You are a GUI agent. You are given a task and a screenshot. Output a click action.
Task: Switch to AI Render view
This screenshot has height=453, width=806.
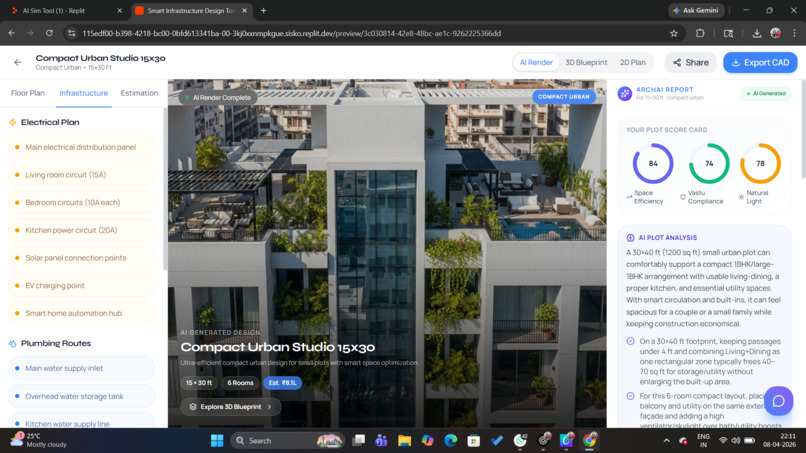click(536, 62)
